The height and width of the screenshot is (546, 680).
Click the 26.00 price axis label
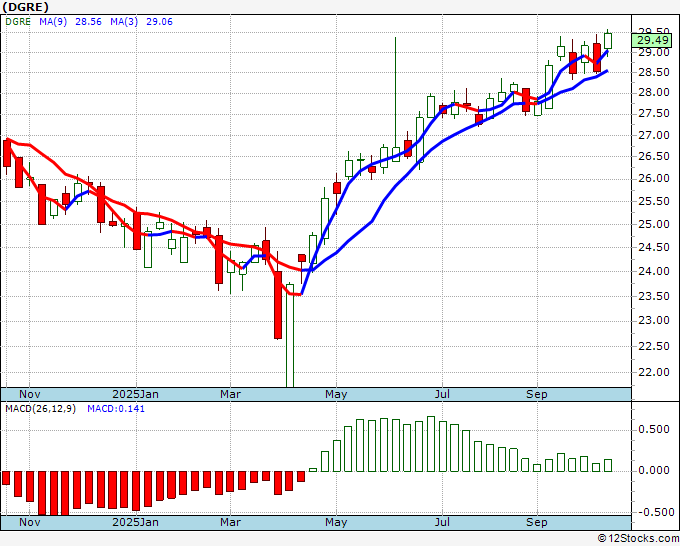tap(654, 178)
